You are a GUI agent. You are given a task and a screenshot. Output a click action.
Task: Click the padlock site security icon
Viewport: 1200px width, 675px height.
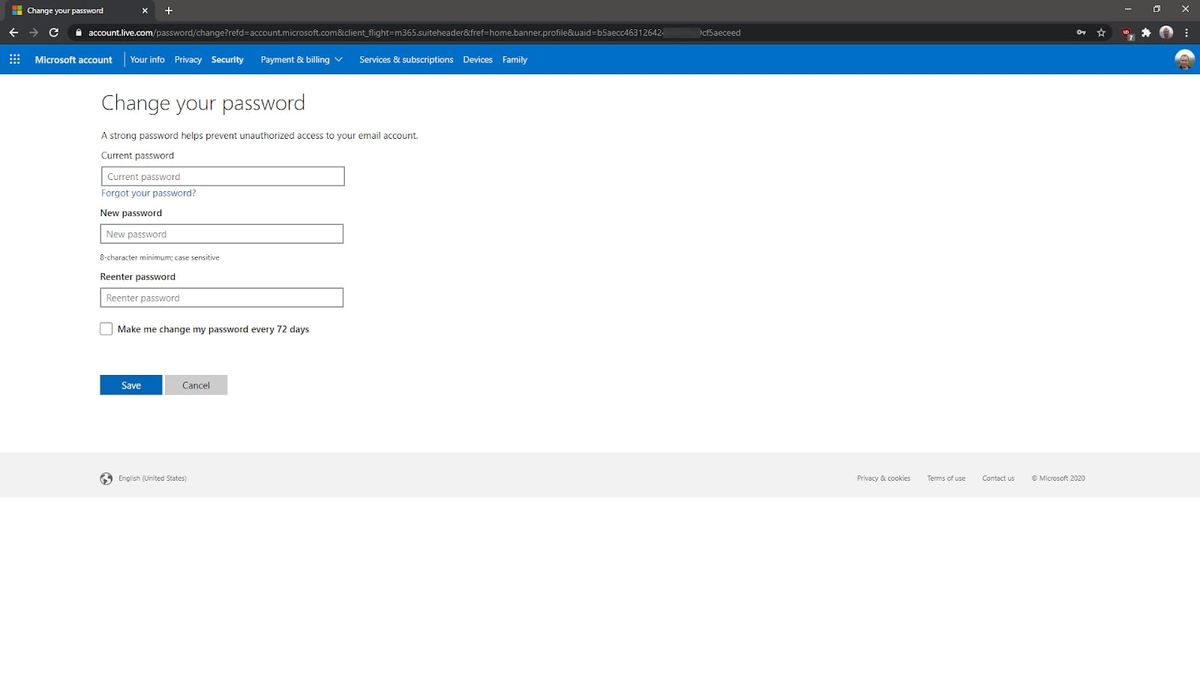point(77,32)
